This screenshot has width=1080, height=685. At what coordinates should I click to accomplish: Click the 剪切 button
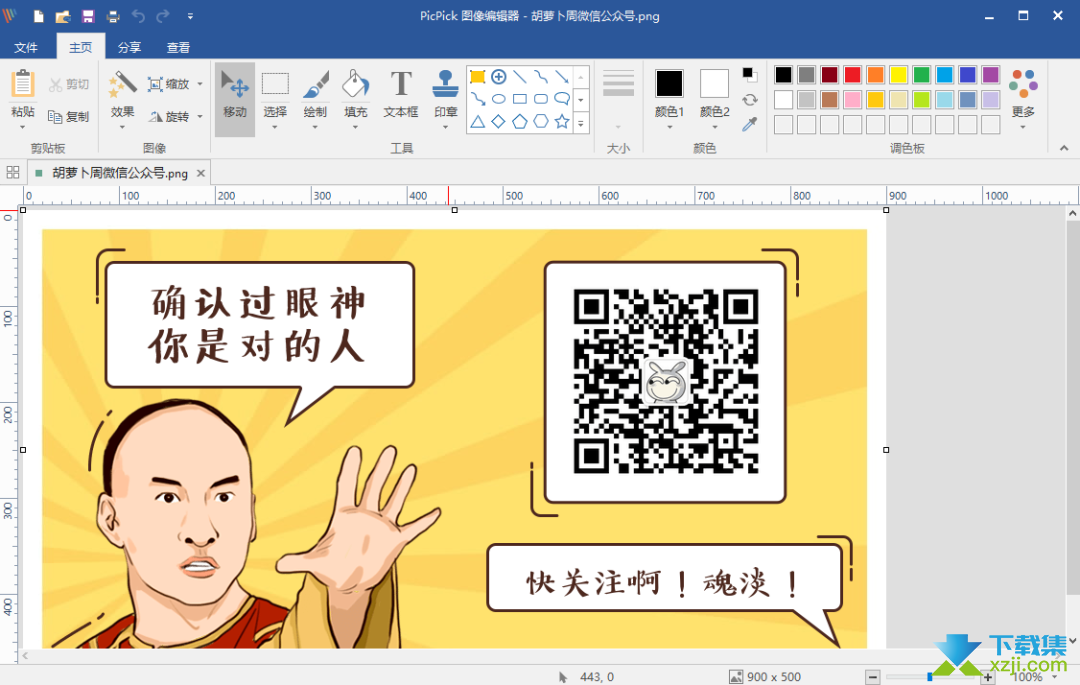coord(69,85)
